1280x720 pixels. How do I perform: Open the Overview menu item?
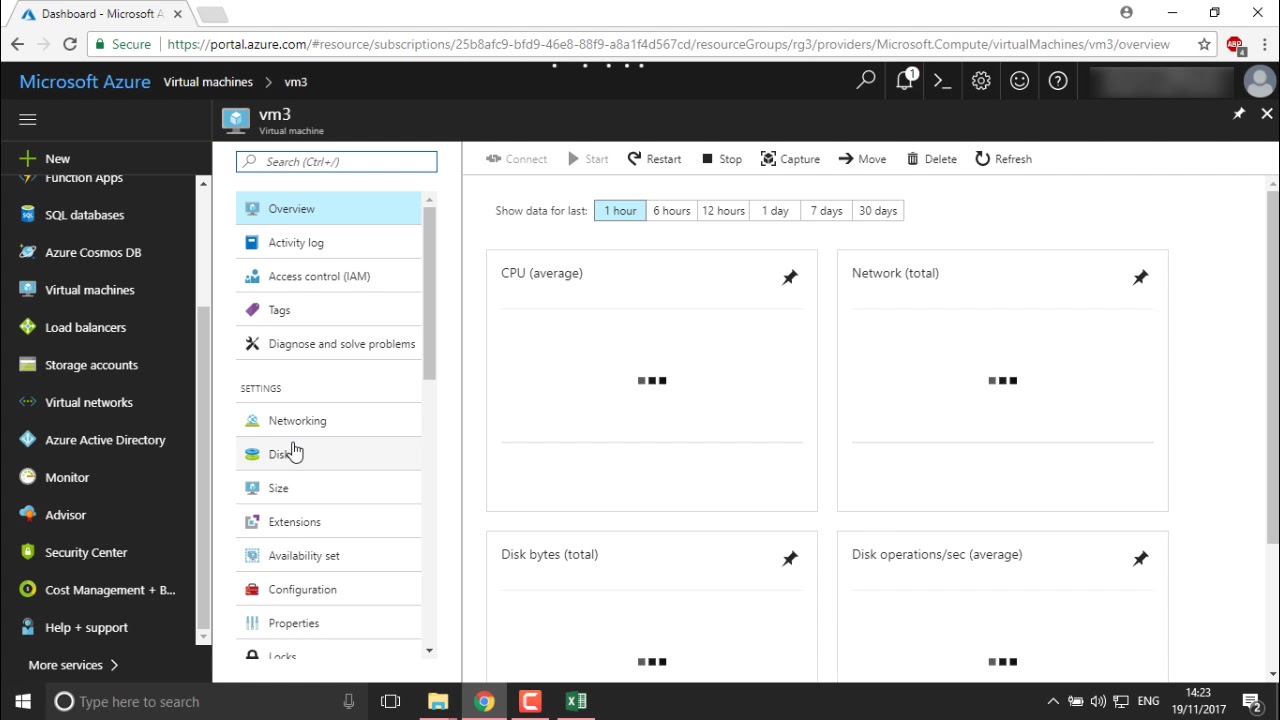tap(329, 209)
